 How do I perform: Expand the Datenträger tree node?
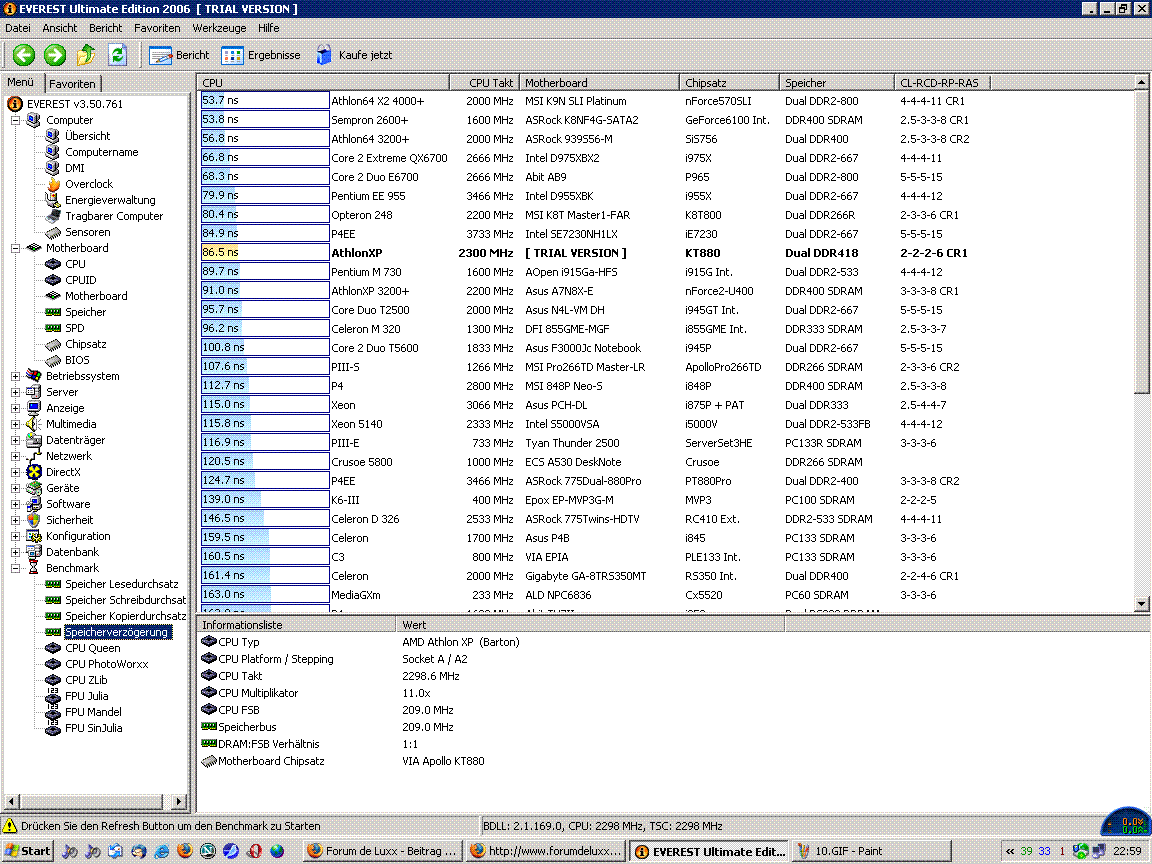[15, 440]
